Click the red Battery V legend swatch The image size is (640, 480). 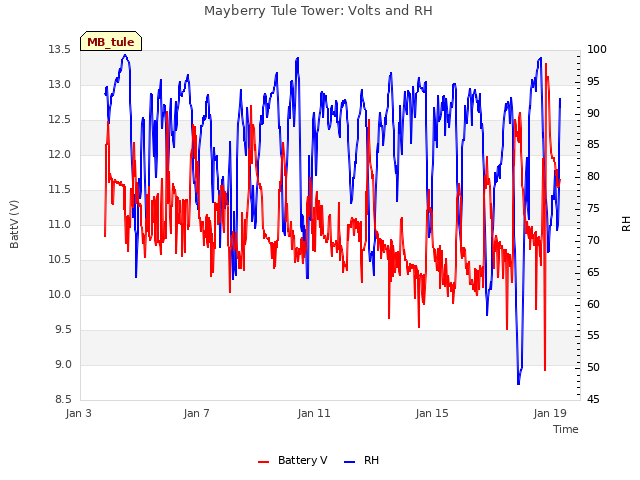click(264, 462)
